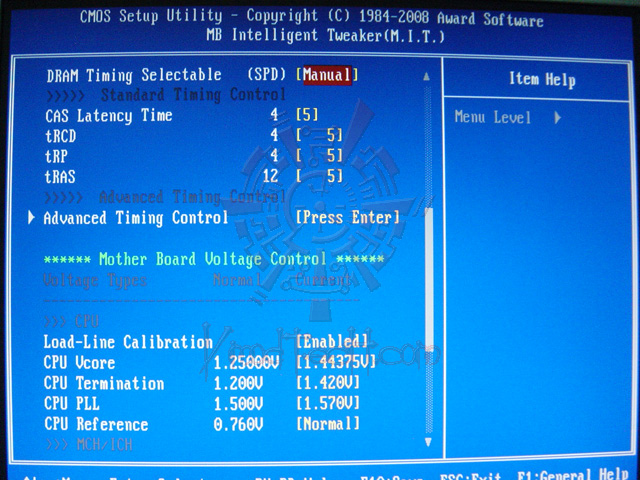Viewport: 640px width, 480px height.
Task: Click the tRCD label
Action: (x=60, y=136)
